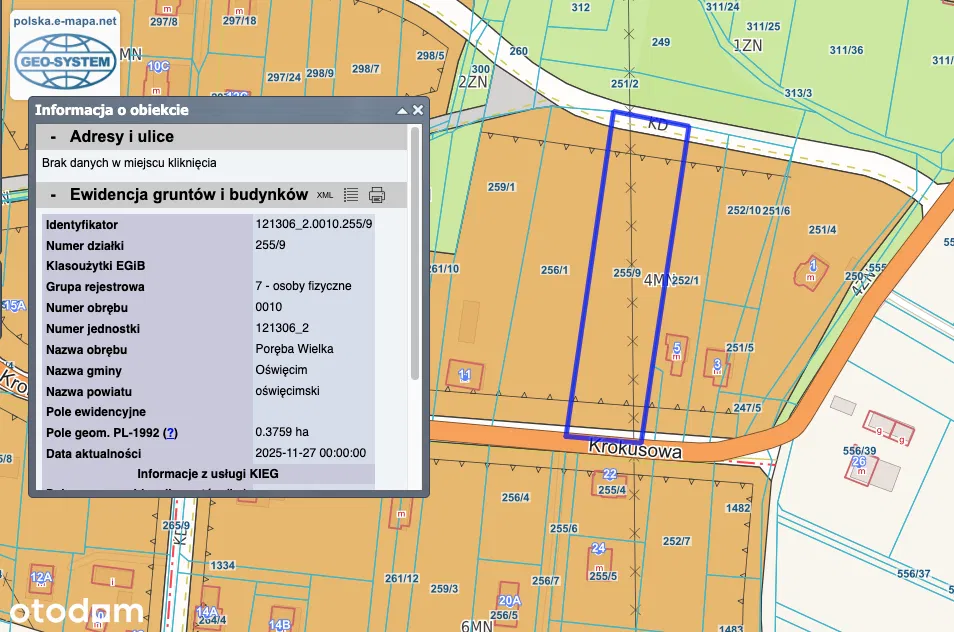Minimize the panel with the up arrow
The width and height of the screenshot is (954, 632).
[x=402, y=110]
